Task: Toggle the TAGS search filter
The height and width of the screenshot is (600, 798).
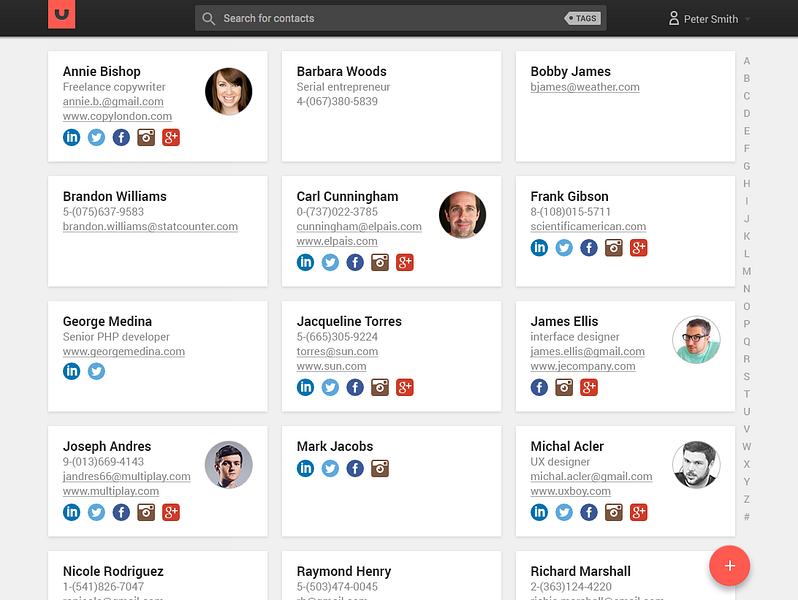Action: [583, 18]
